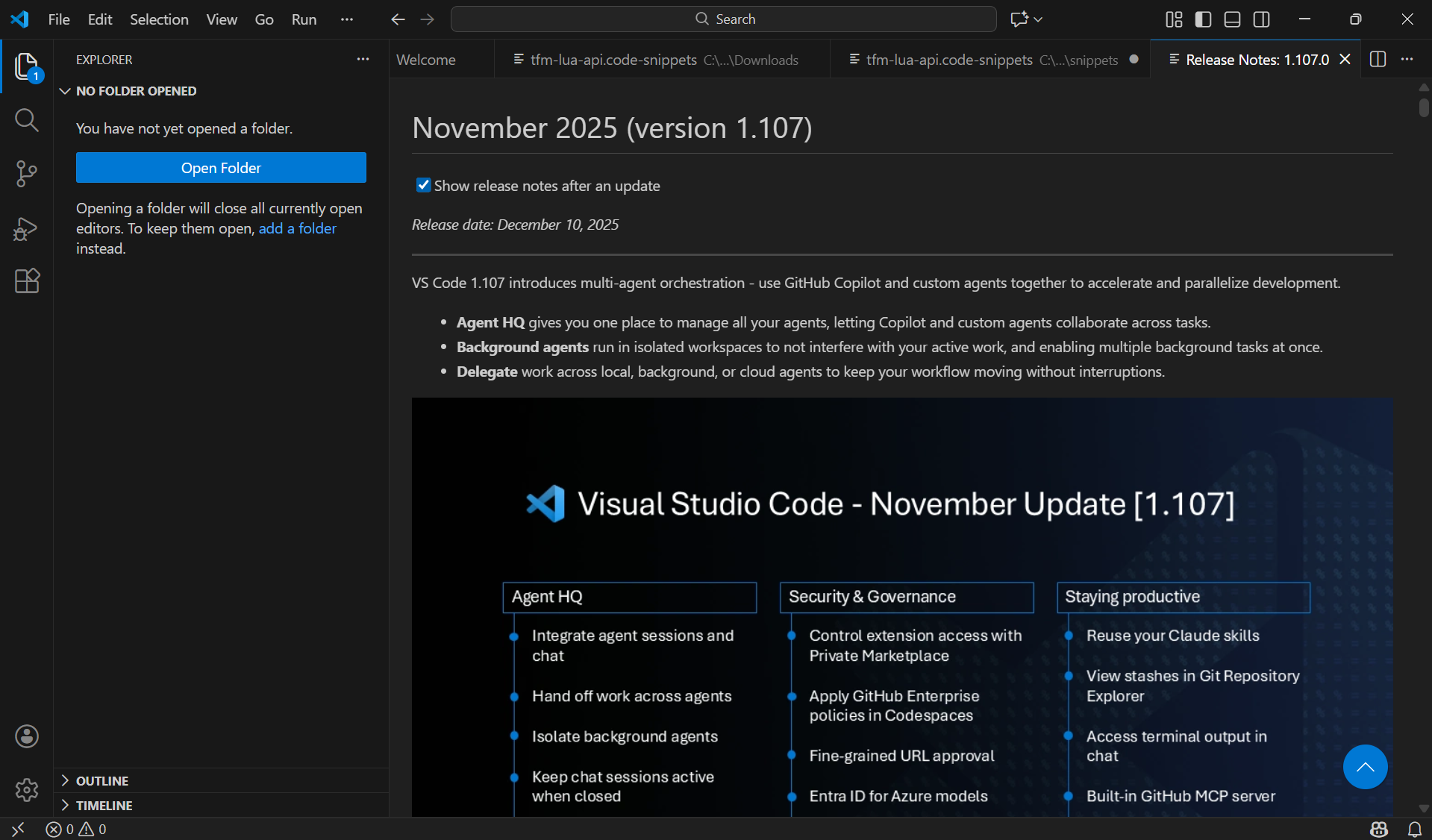Click Security & Governance box in banner
Image resolution: width=1432 pixels, height=840 pixels.
coord(907,597)
